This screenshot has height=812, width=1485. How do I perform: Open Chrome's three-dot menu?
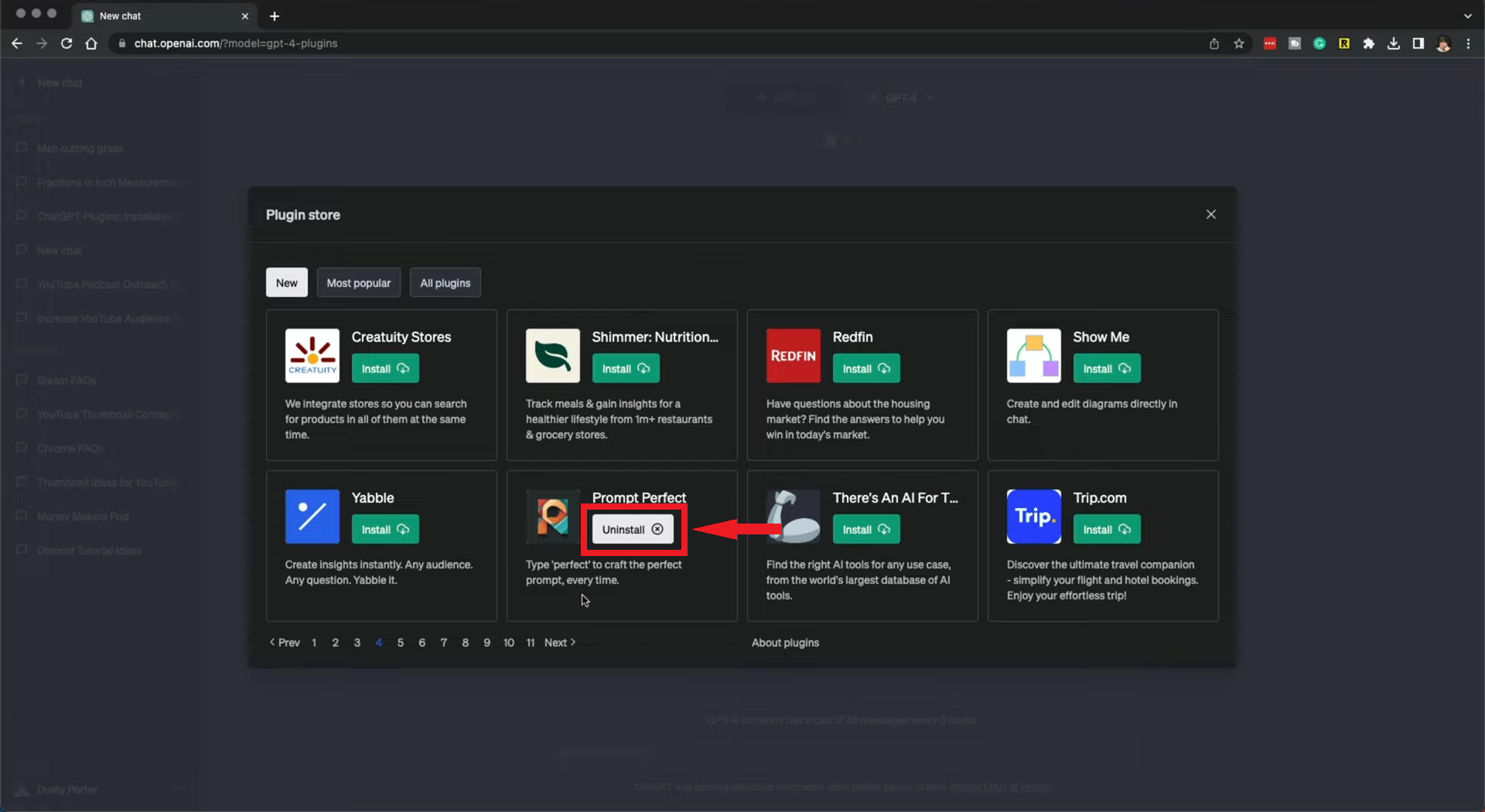(1468, 43)
